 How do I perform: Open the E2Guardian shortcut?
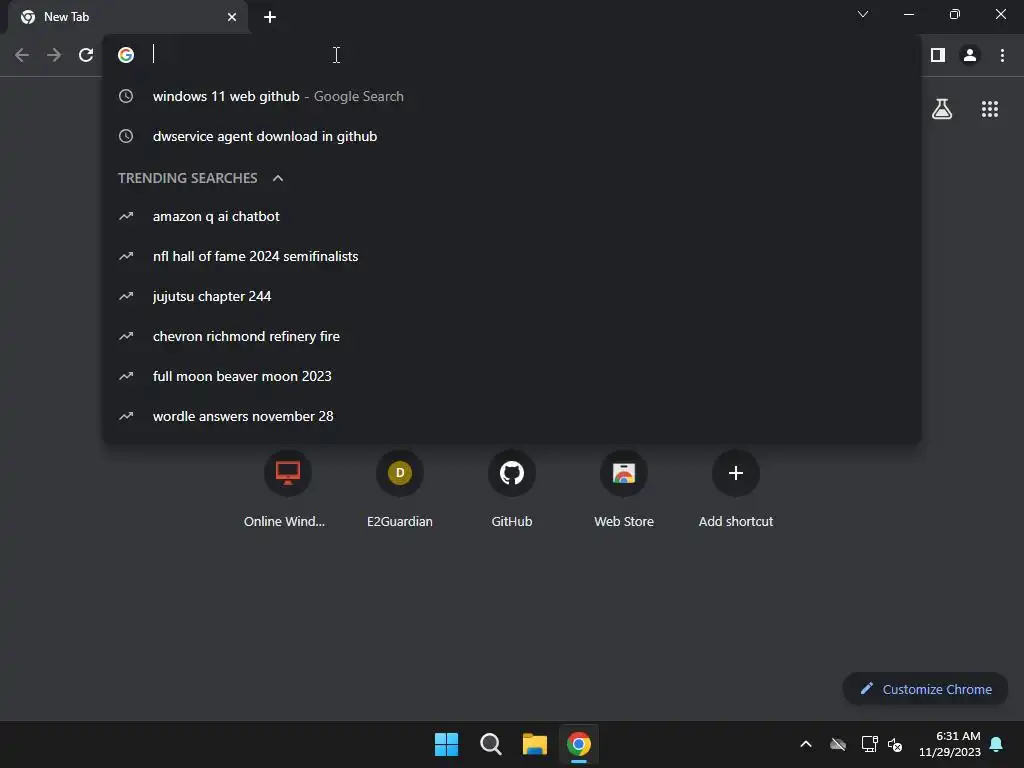coord(400,488)
